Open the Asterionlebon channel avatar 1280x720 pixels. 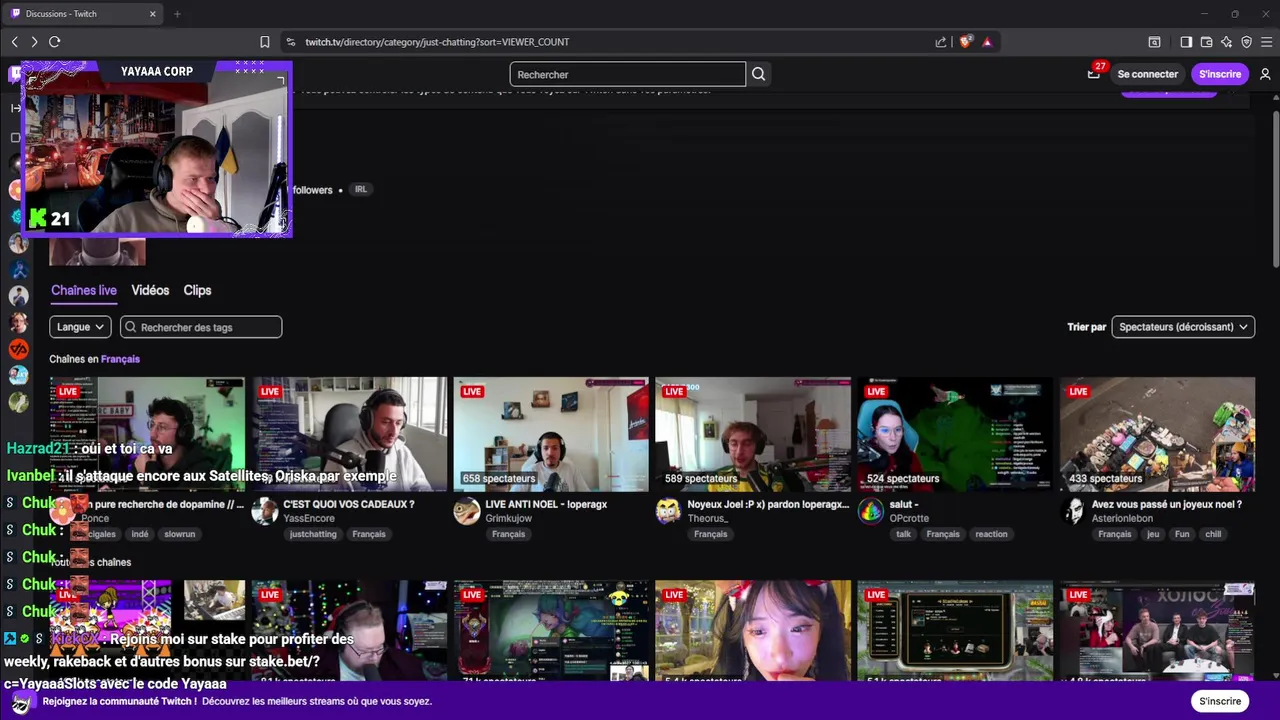point(1073,511)
